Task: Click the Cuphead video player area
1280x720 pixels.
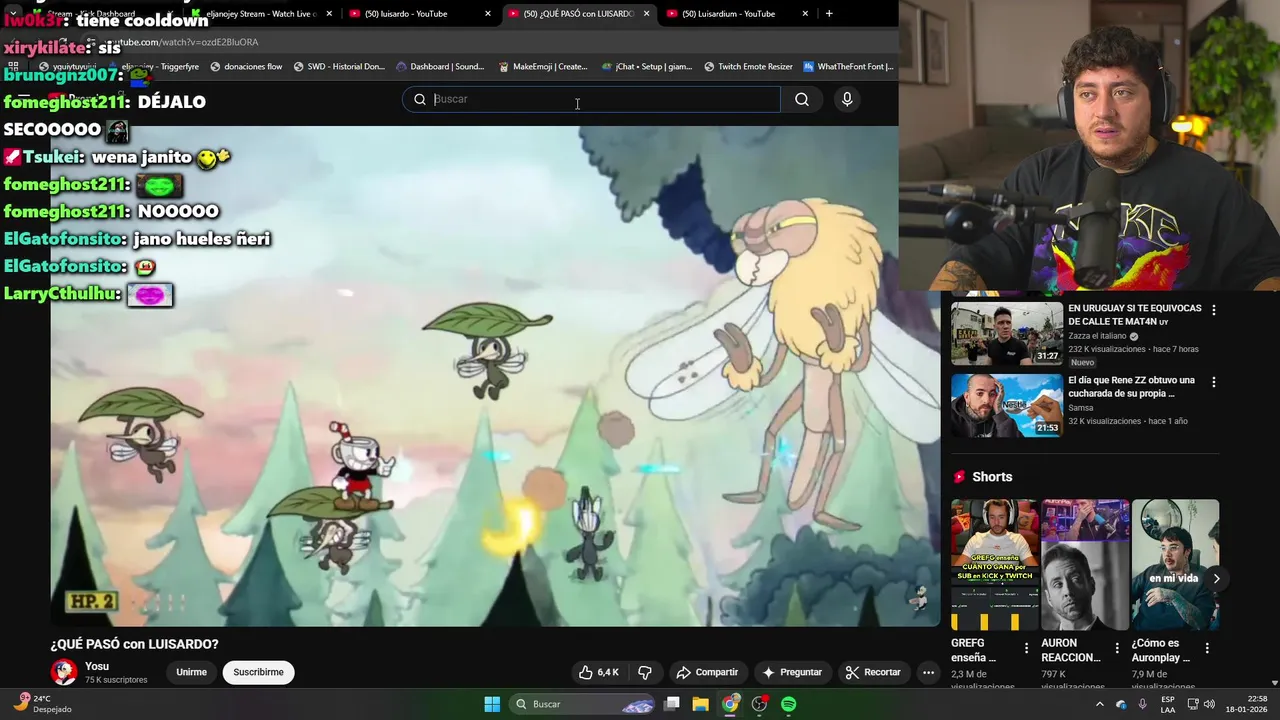Action: tap(495, 375)
